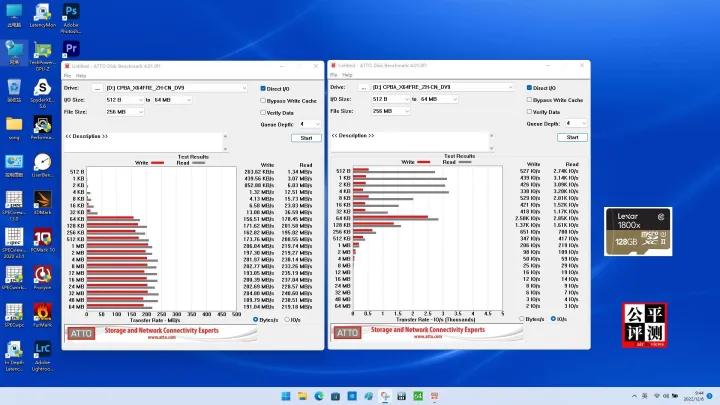The height and width of the screenshot is (405, 720).
Task: Open I/O Size start dropdown in left window
Action: [x=124, y=100]
